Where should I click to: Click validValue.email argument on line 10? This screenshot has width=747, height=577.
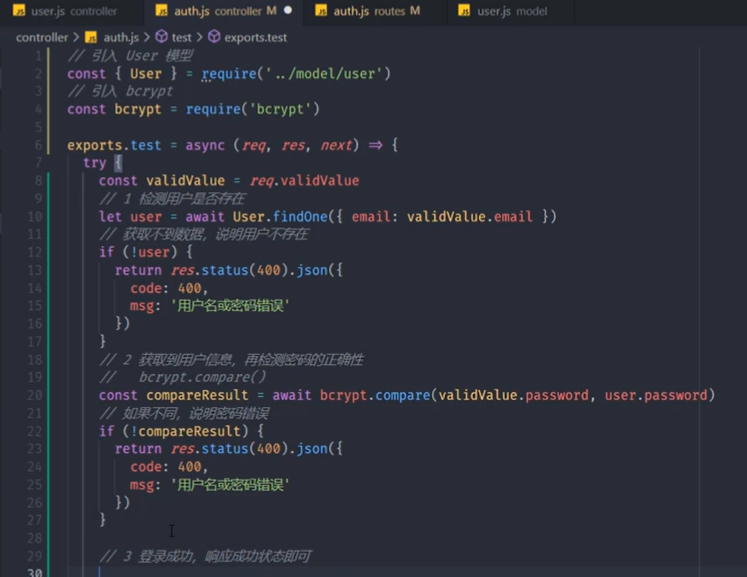[x=469, y=217]
